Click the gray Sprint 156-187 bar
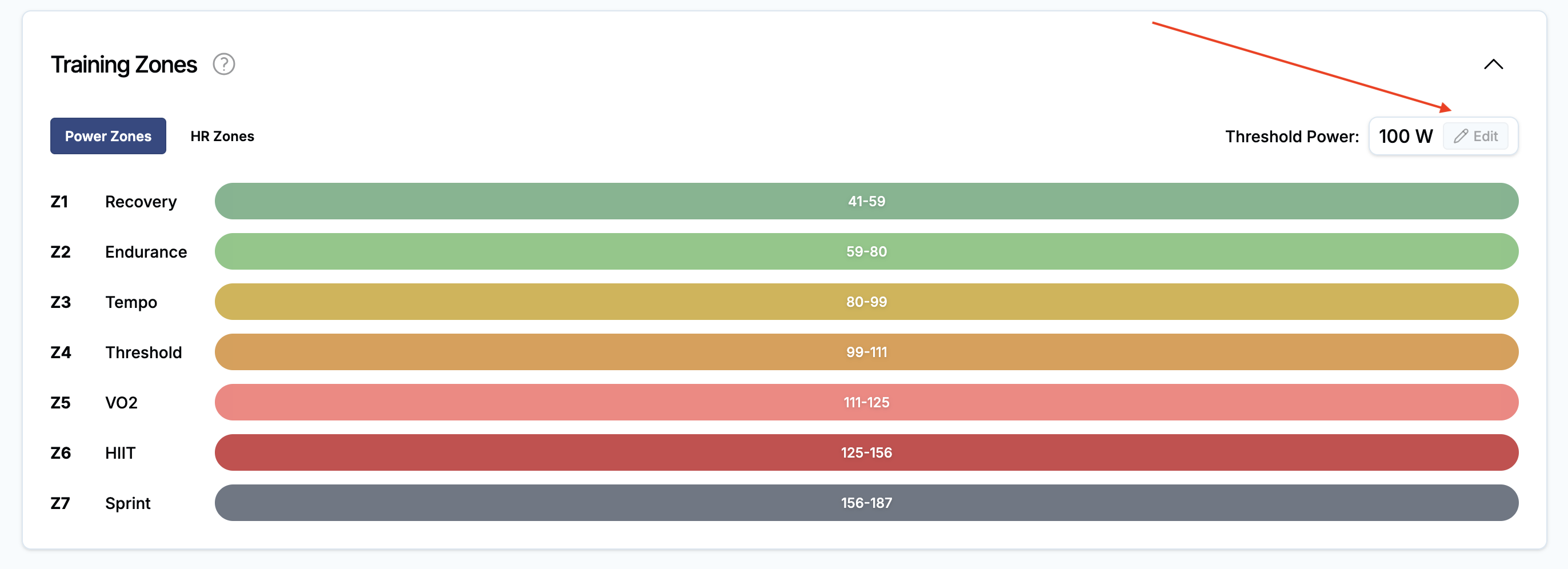The width and height of the screenshot is (1568, 569). 866,503
